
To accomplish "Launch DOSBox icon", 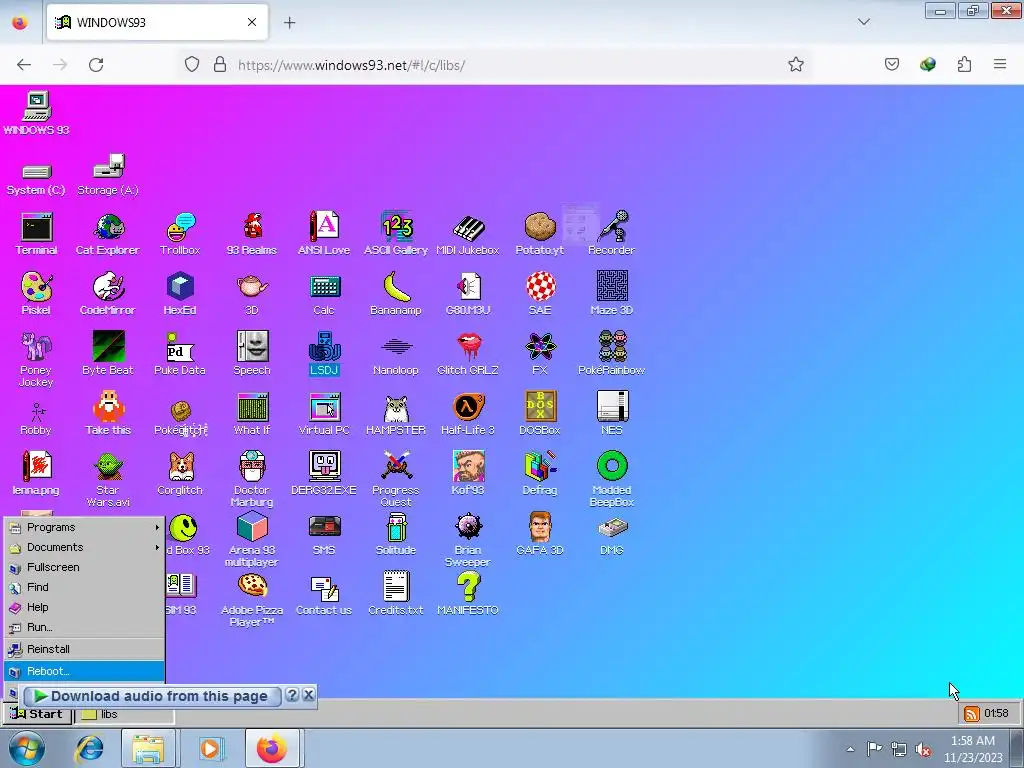I will (540, 413).
